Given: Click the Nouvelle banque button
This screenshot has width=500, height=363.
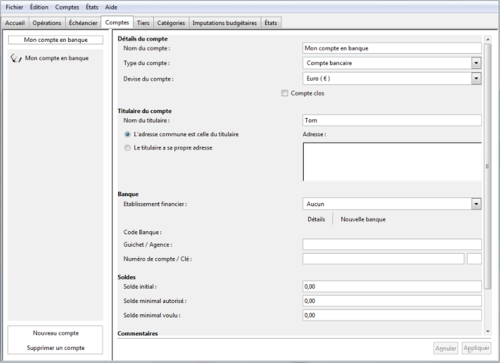Looking at the screenshot, I should [363, 219].
